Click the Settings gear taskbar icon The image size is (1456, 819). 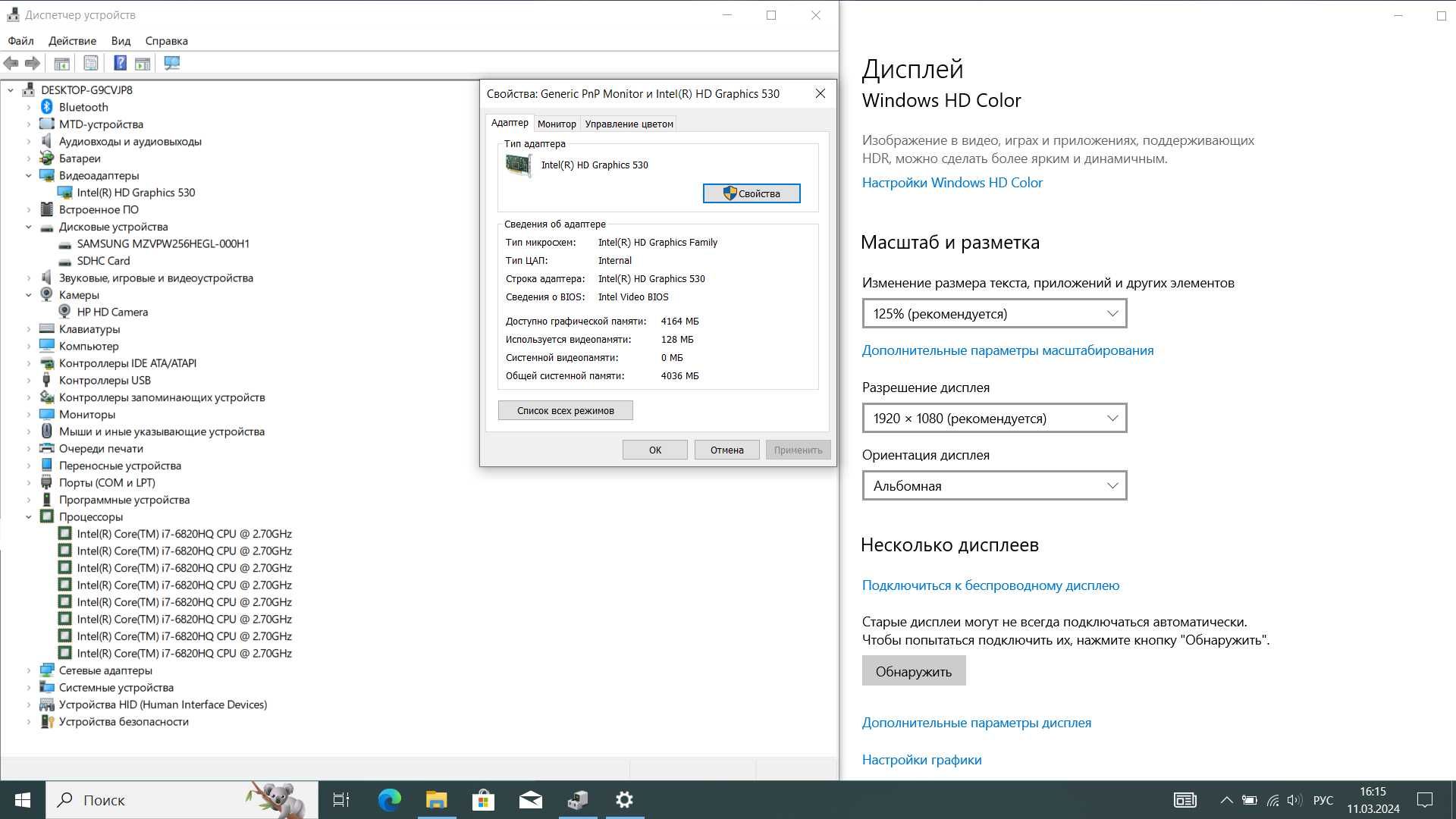tap(625, 799)
